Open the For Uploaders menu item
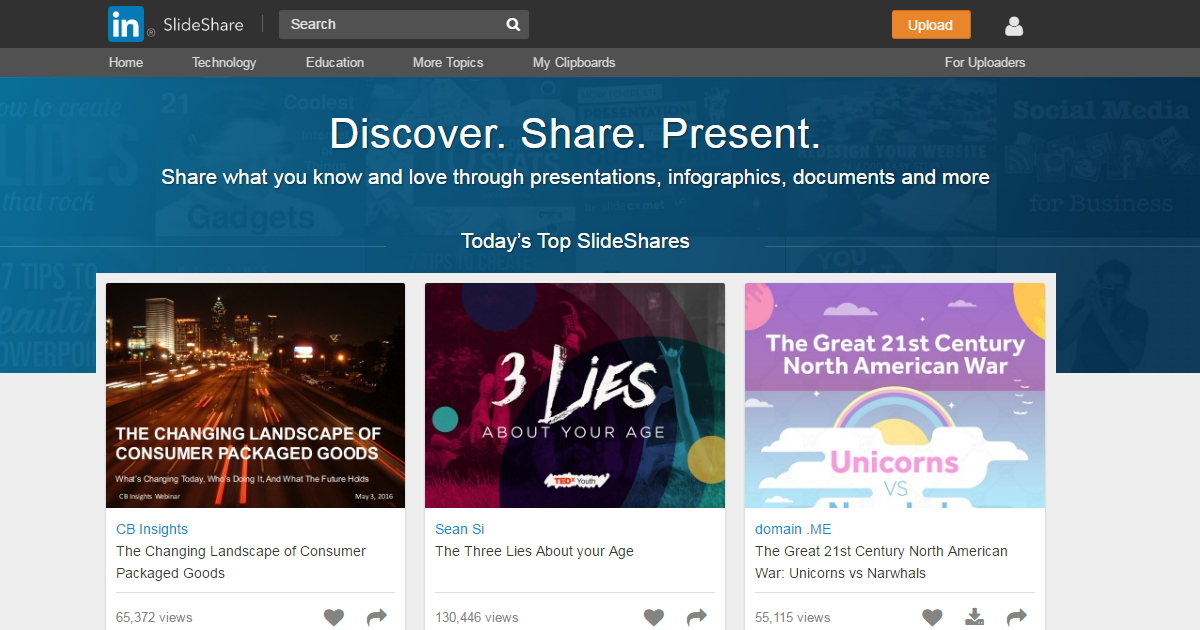The height and width of the screenshot is (630, 1200). (x=985, y=62)
